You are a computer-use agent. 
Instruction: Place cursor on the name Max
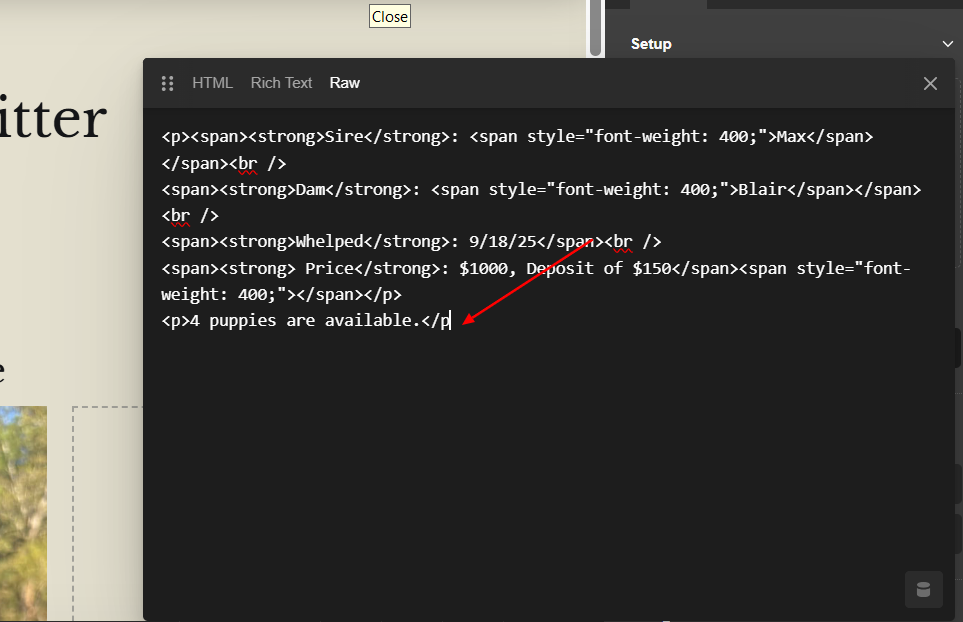point(790,137)
